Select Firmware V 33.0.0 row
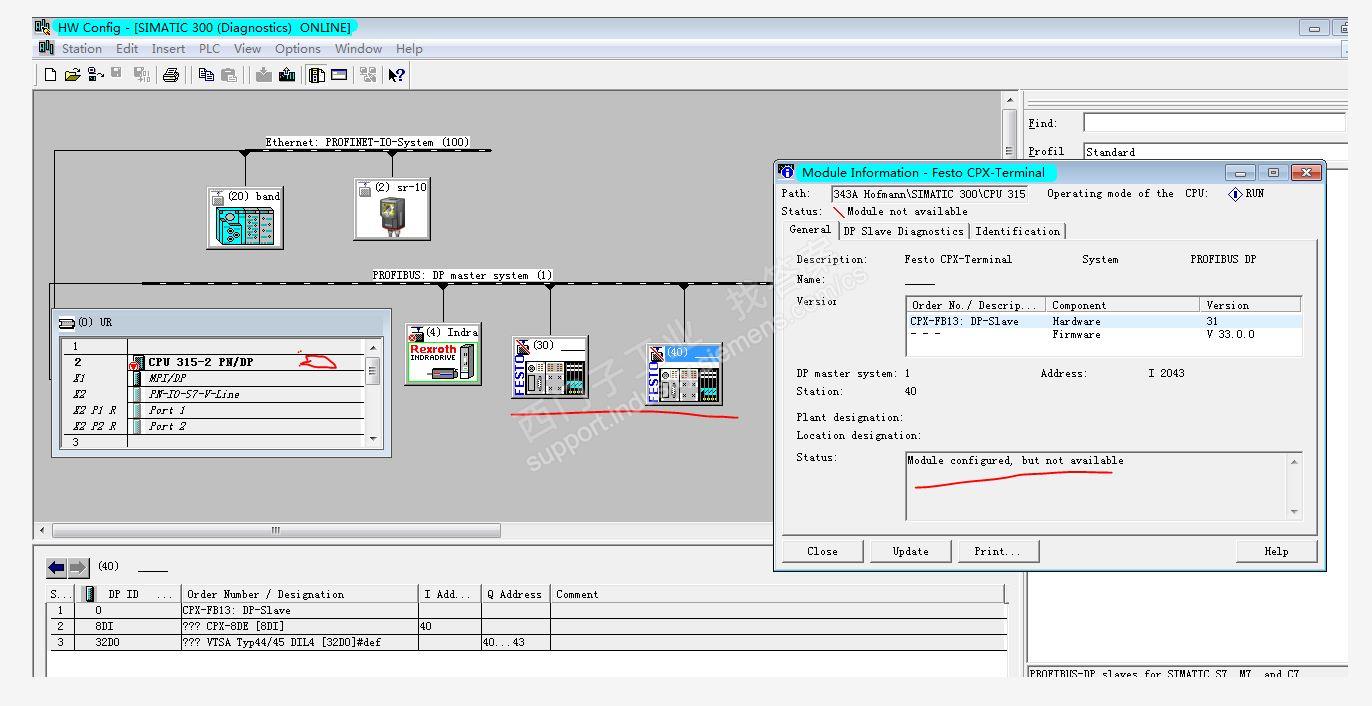Screen dimensions: 1372x706 point(1104,334)
